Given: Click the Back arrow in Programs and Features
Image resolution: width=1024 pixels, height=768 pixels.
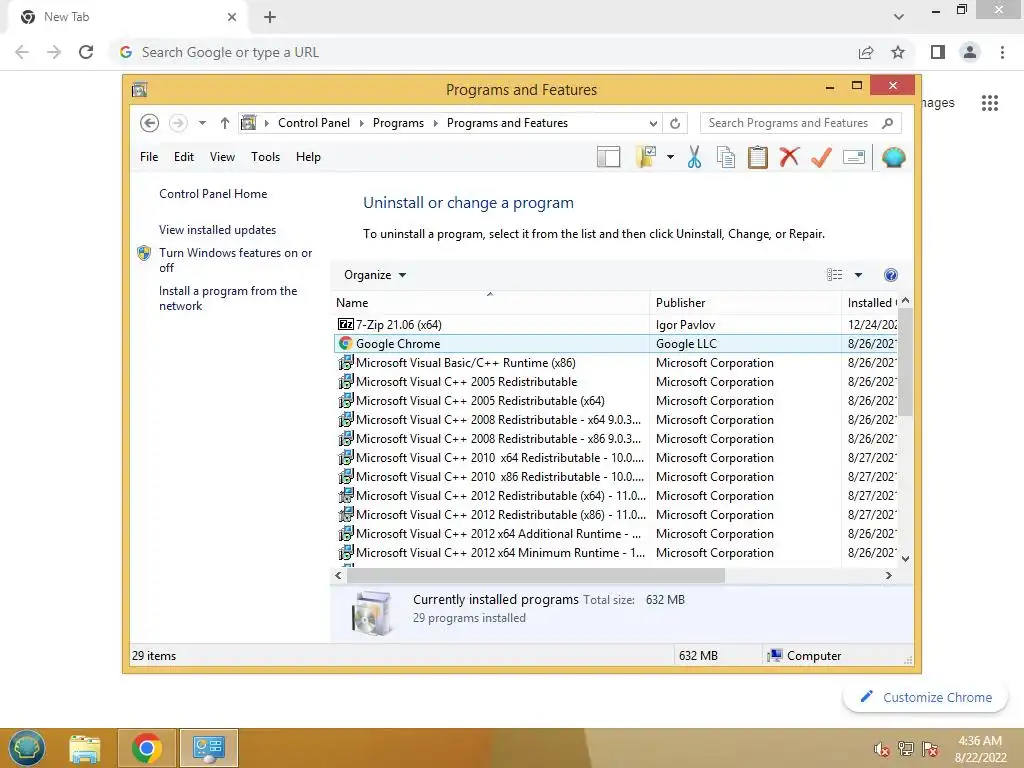Looking at the screenshot, I should click(150, 123).
